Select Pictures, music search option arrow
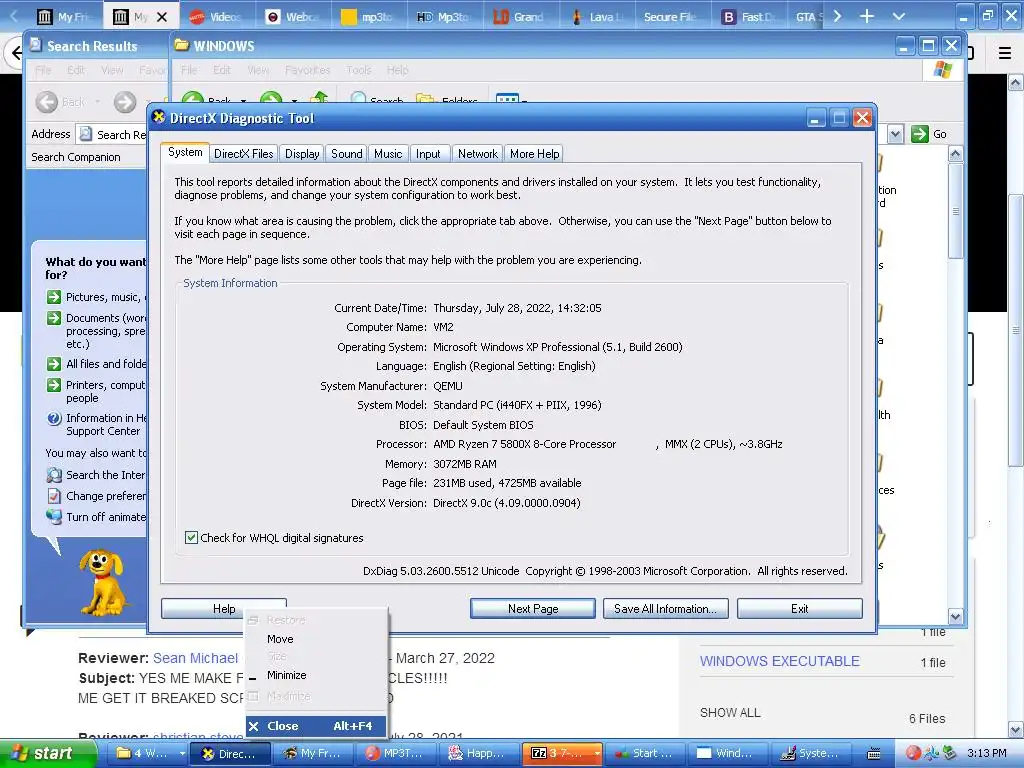The height and width of the screenshot is (768, 1024). [54, 297]
